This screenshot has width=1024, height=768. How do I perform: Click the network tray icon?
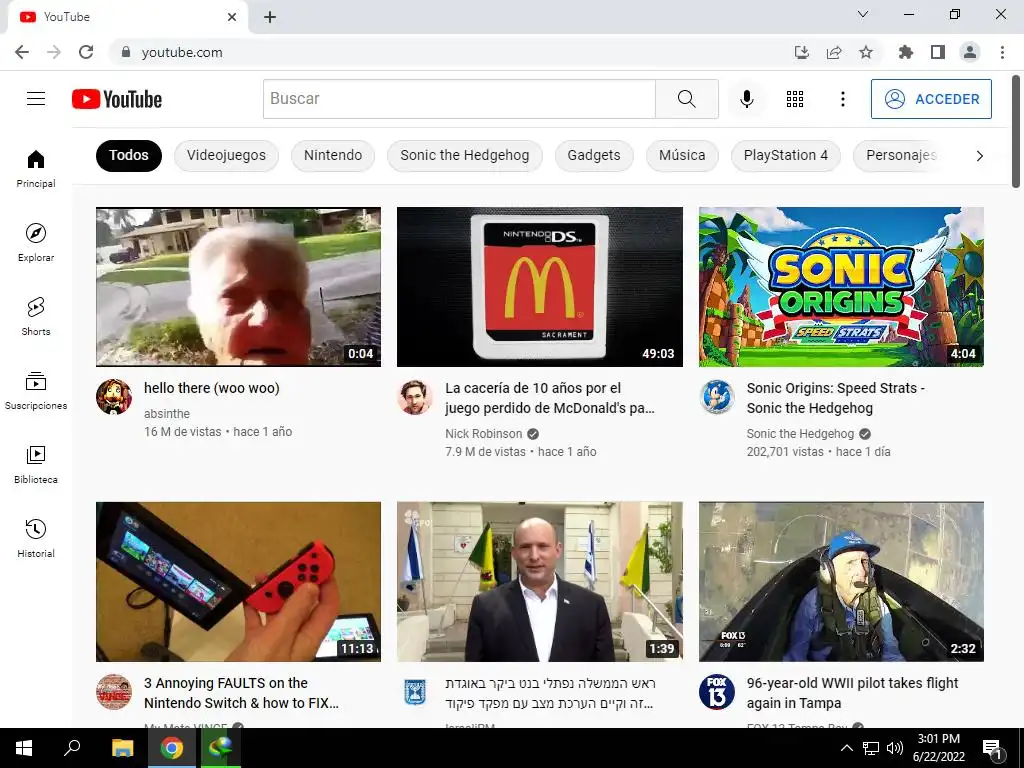[x=871, y=748]
